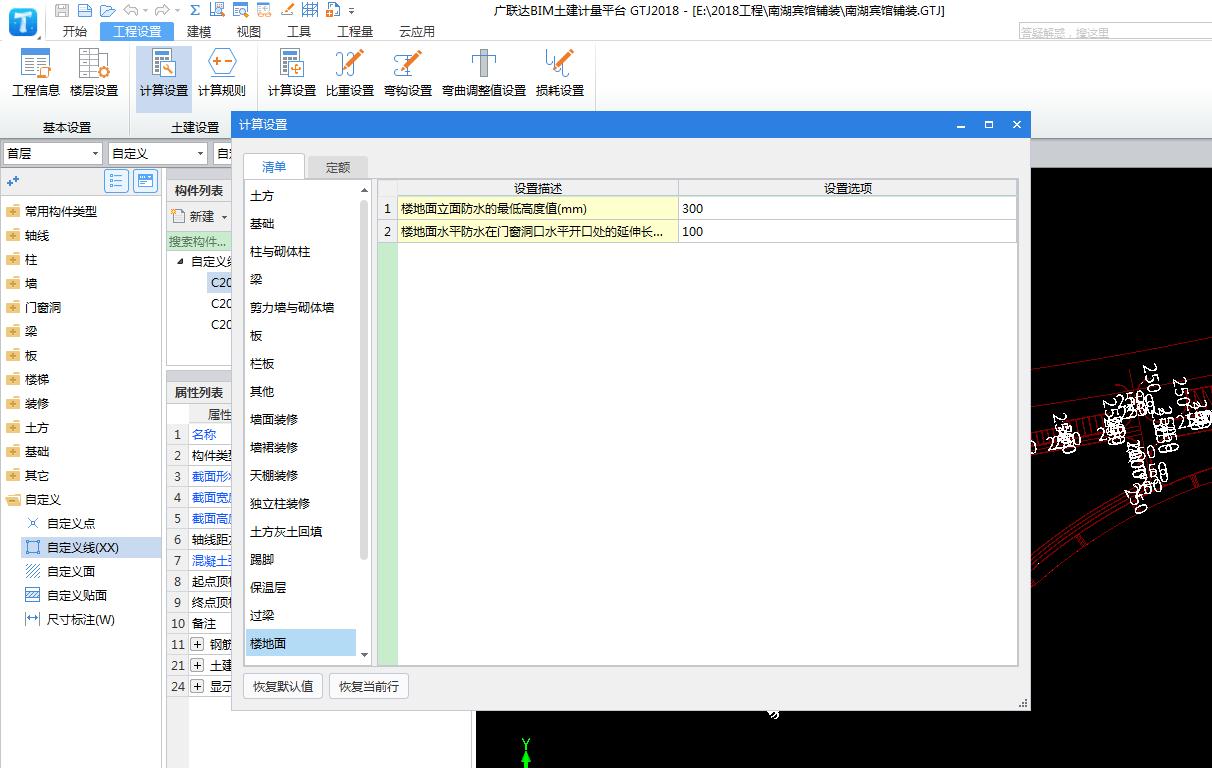Open the 工具 ribbon tab

tap(299, 31)
